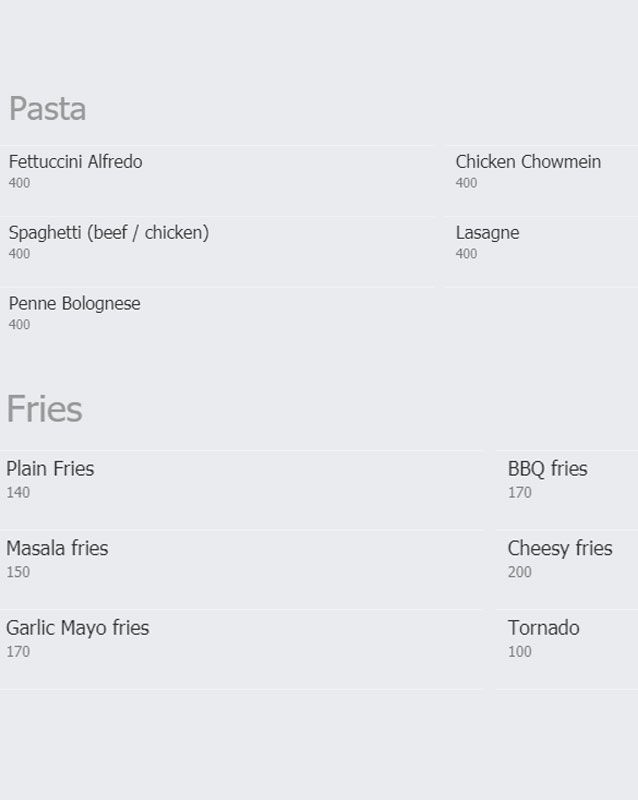Click the Tornado fries item
Screen dimensions: 638x800
(x=543, y=628)
